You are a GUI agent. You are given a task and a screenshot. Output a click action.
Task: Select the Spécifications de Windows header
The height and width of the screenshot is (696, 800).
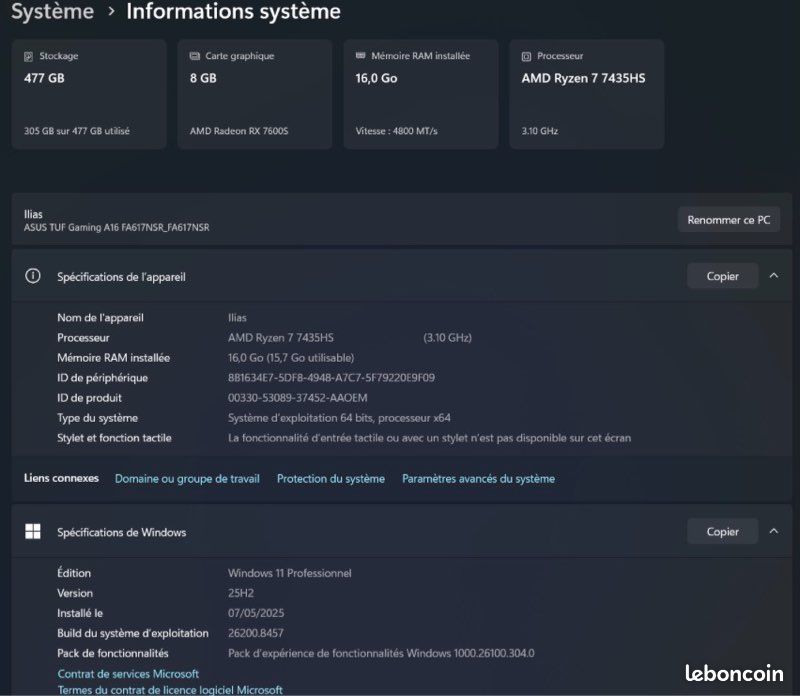pos(402,532)
